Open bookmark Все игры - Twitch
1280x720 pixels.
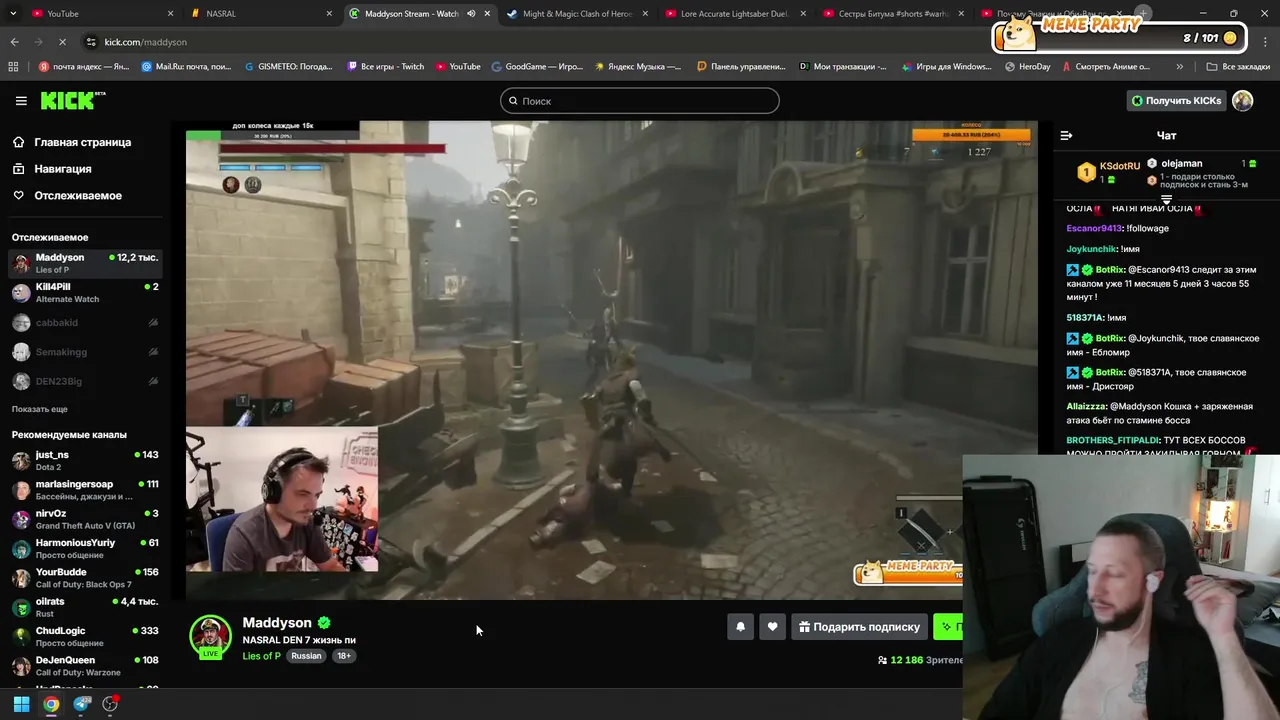pos(385,67)
